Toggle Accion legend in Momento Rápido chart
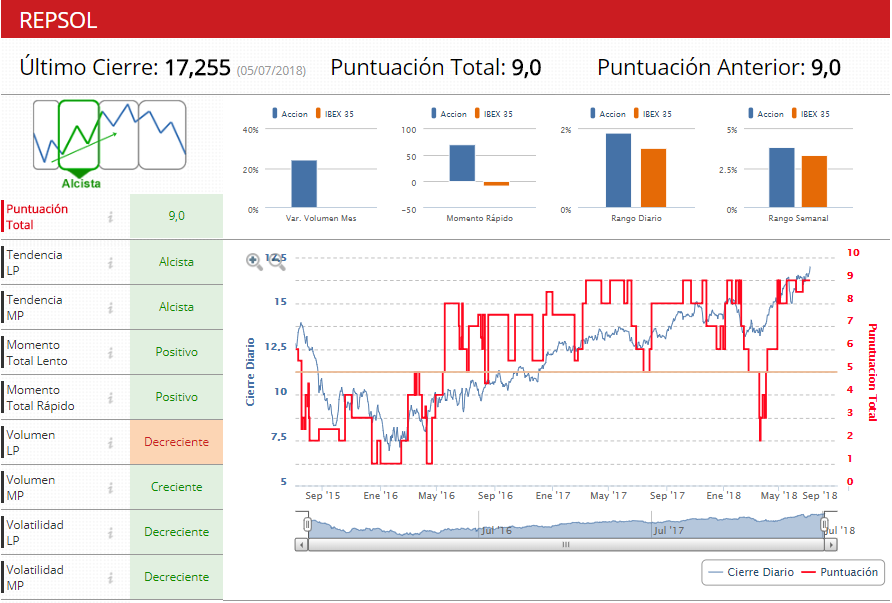The height and width of the screenshot is (603, 892). coord(449,114)
